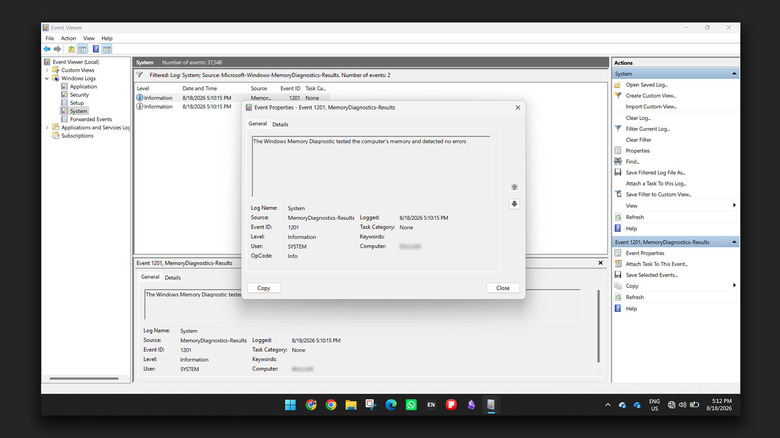This screenshot has width=780, height=438.
Task: Click Refresh under the System actions section
Action: pyautogui.click(x=634, y=217)
